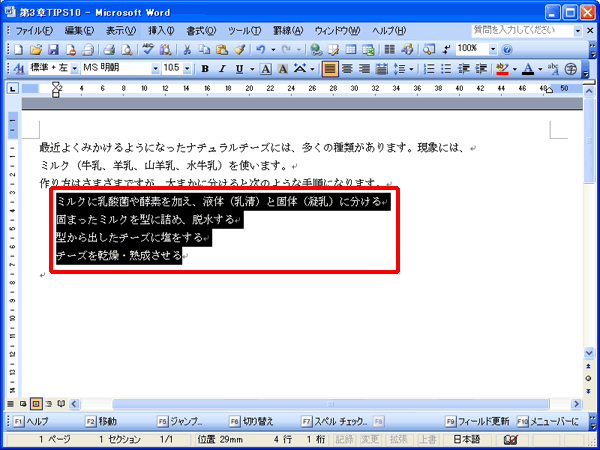The width and height of the screenshot is (600, 450).
Task: Switch to Normal view button at bottom left
Action: [10, 404]
